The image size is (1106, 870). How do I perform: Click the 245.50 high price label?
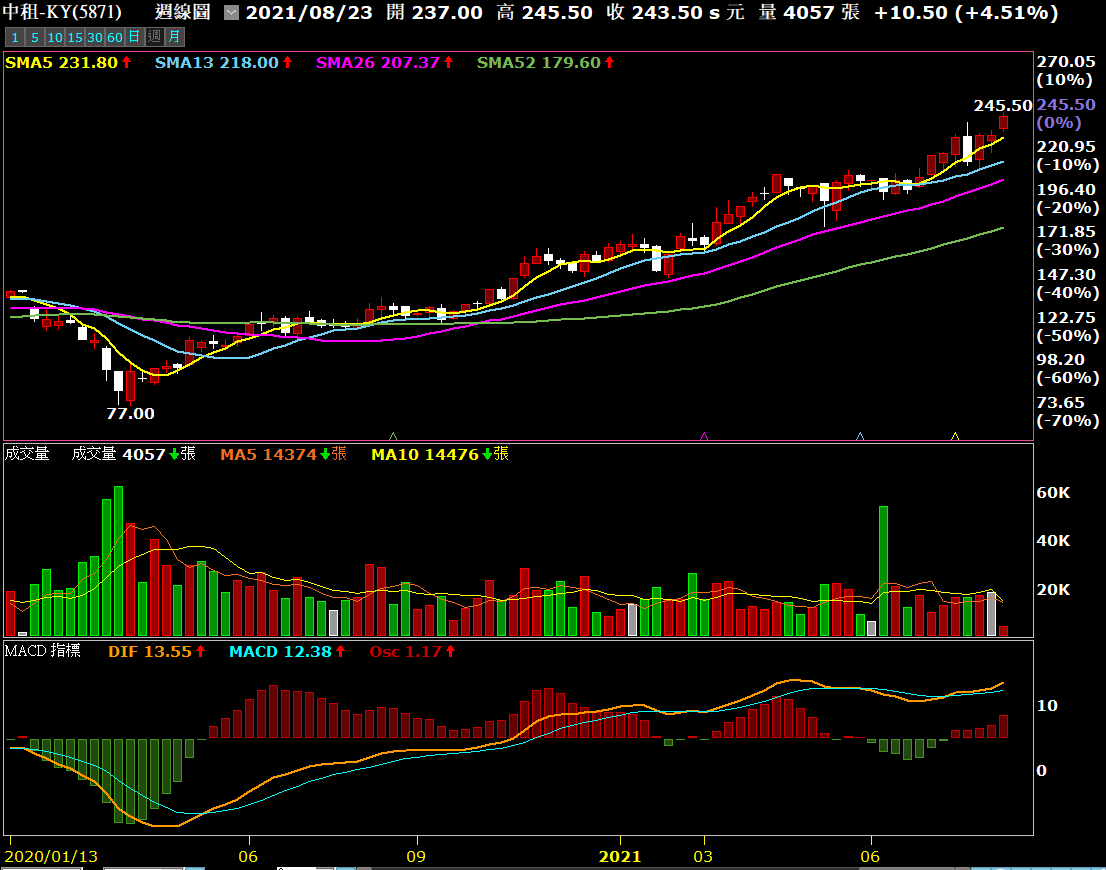click(x=1002, y=105)
